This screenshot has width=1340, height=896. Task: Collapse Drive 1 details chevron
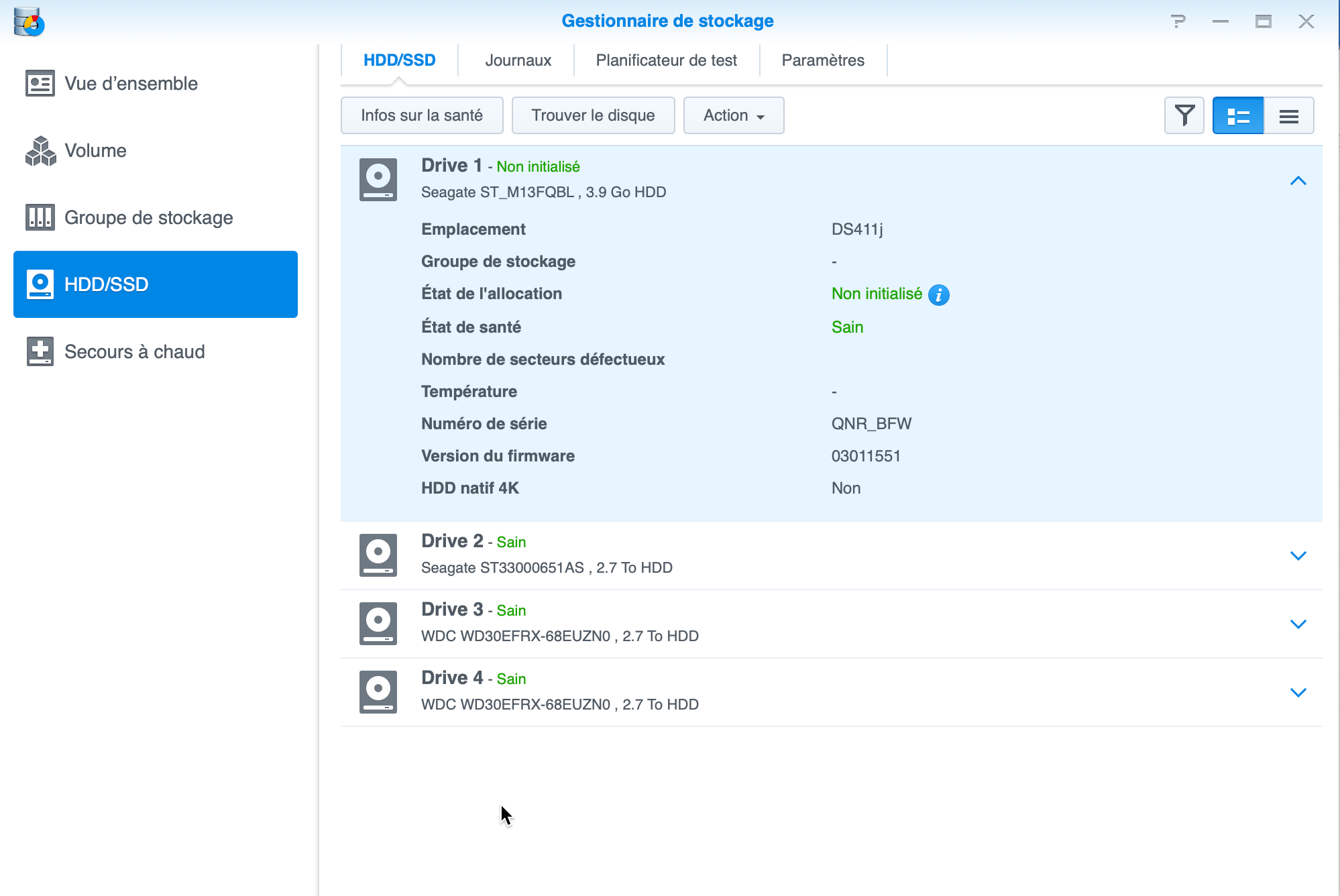pyautogui.click(x=1298, y=180)
